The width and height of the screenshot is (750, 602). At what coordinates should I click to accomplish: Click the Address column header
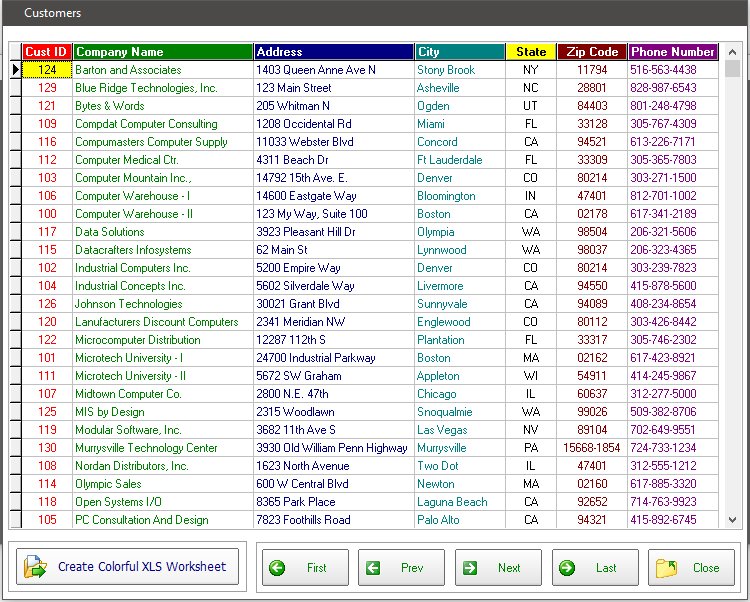pyautogui.click(x=333, y=52)
